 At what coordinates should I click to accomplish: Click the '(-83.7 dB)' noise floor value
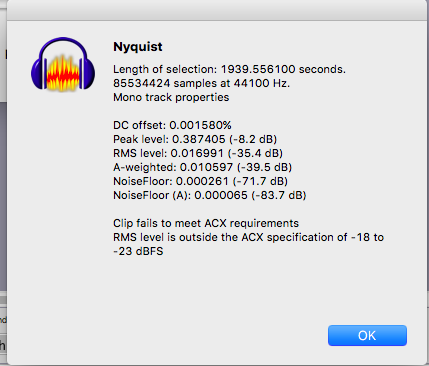point(278,195)
